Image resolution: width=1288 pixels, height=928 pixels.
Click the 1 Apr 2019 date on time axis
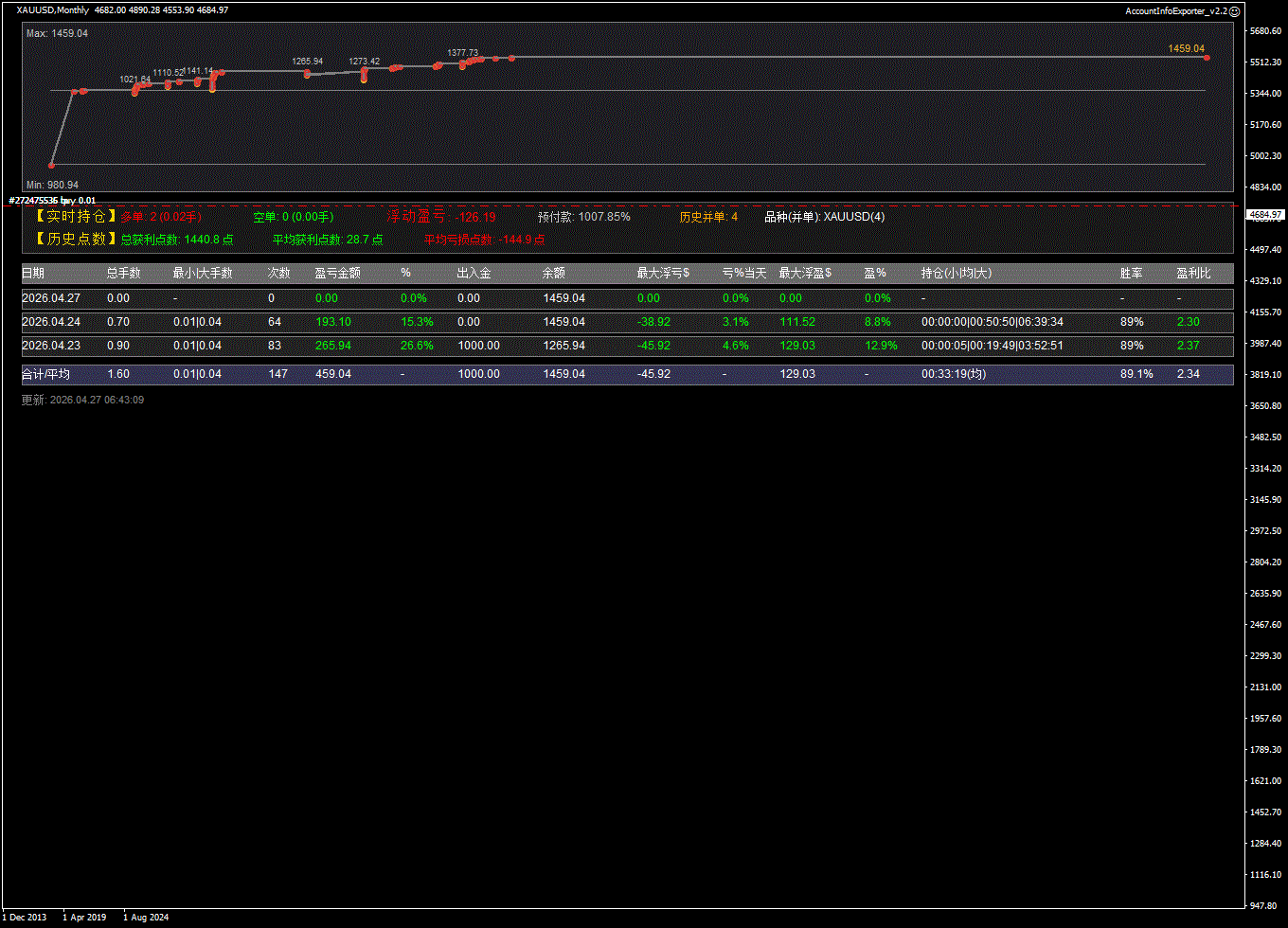tap(84, 918)
